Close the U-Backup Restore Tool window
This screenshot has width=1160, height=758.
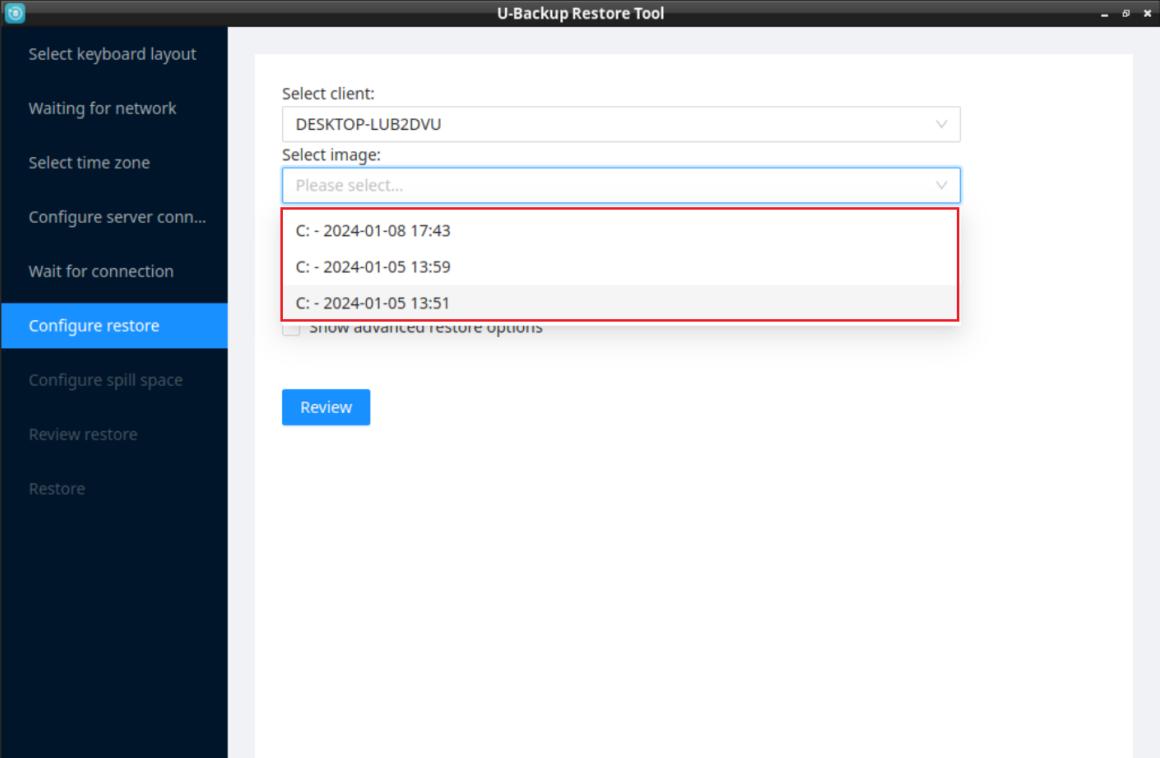coord(1147,13)
